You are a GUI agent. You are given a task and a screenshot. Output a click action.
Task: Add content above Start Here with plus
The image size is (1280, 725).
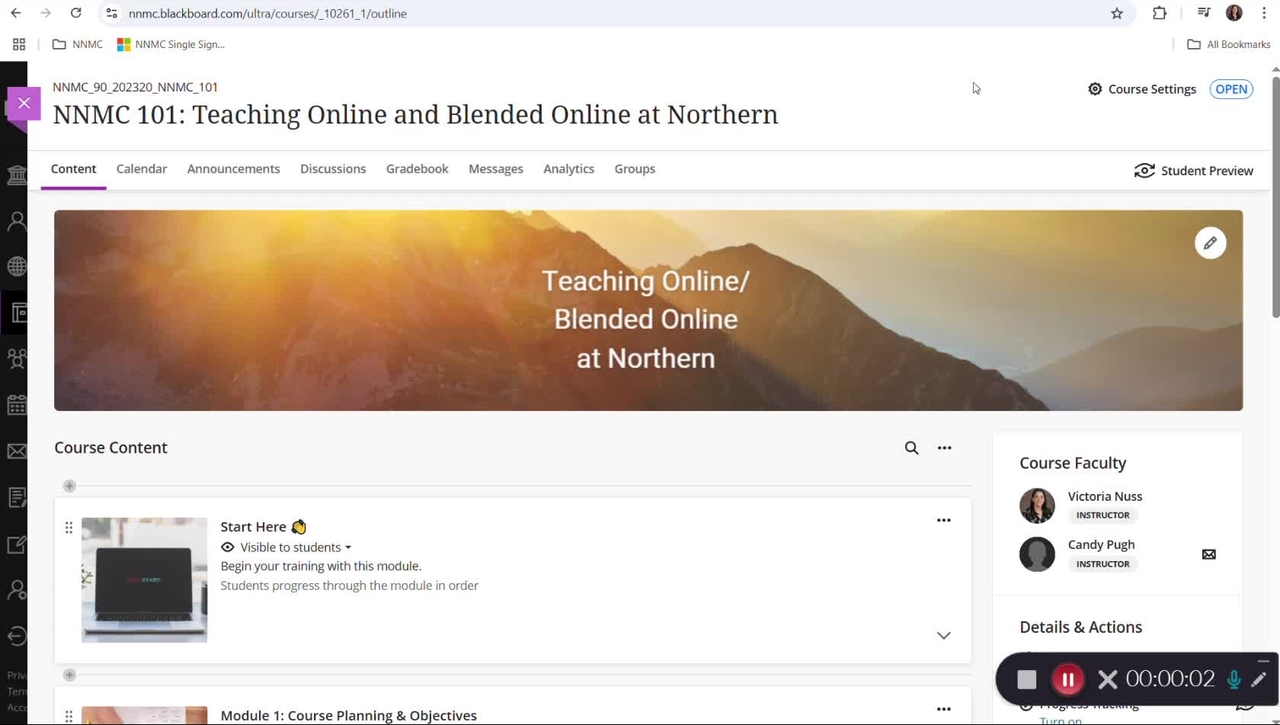[69, 486]
